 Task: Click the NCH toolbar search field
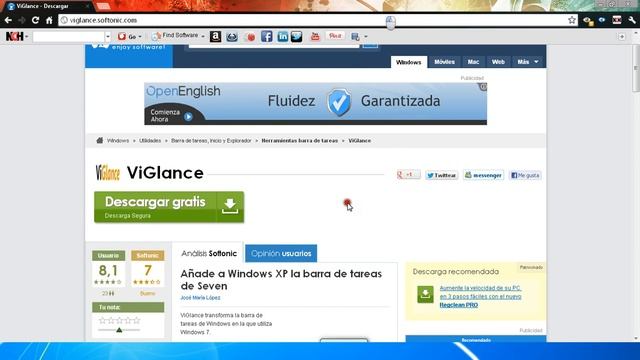(68, 37)
